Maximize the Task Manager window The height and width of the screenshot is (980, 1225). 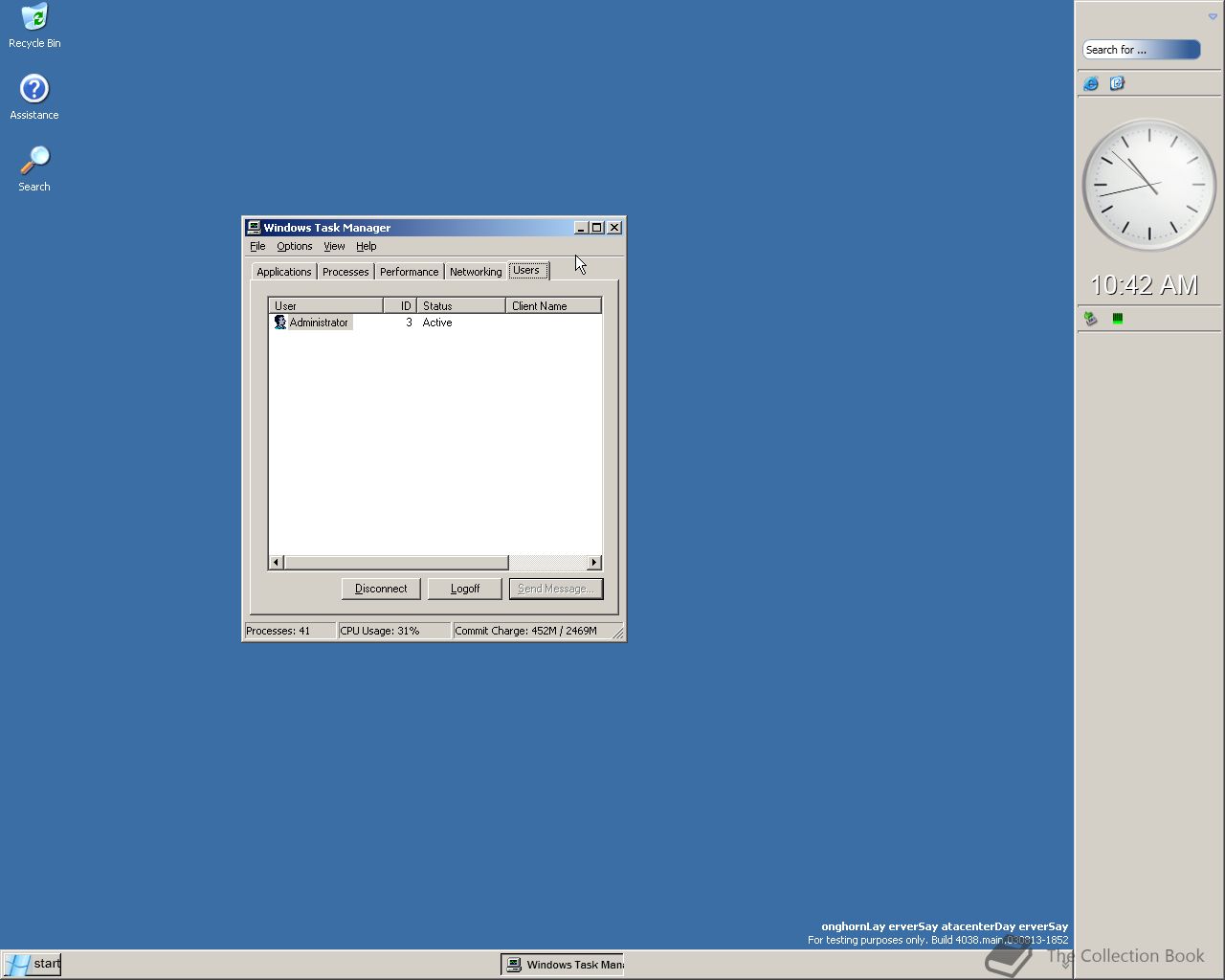[x=597, y=228]
